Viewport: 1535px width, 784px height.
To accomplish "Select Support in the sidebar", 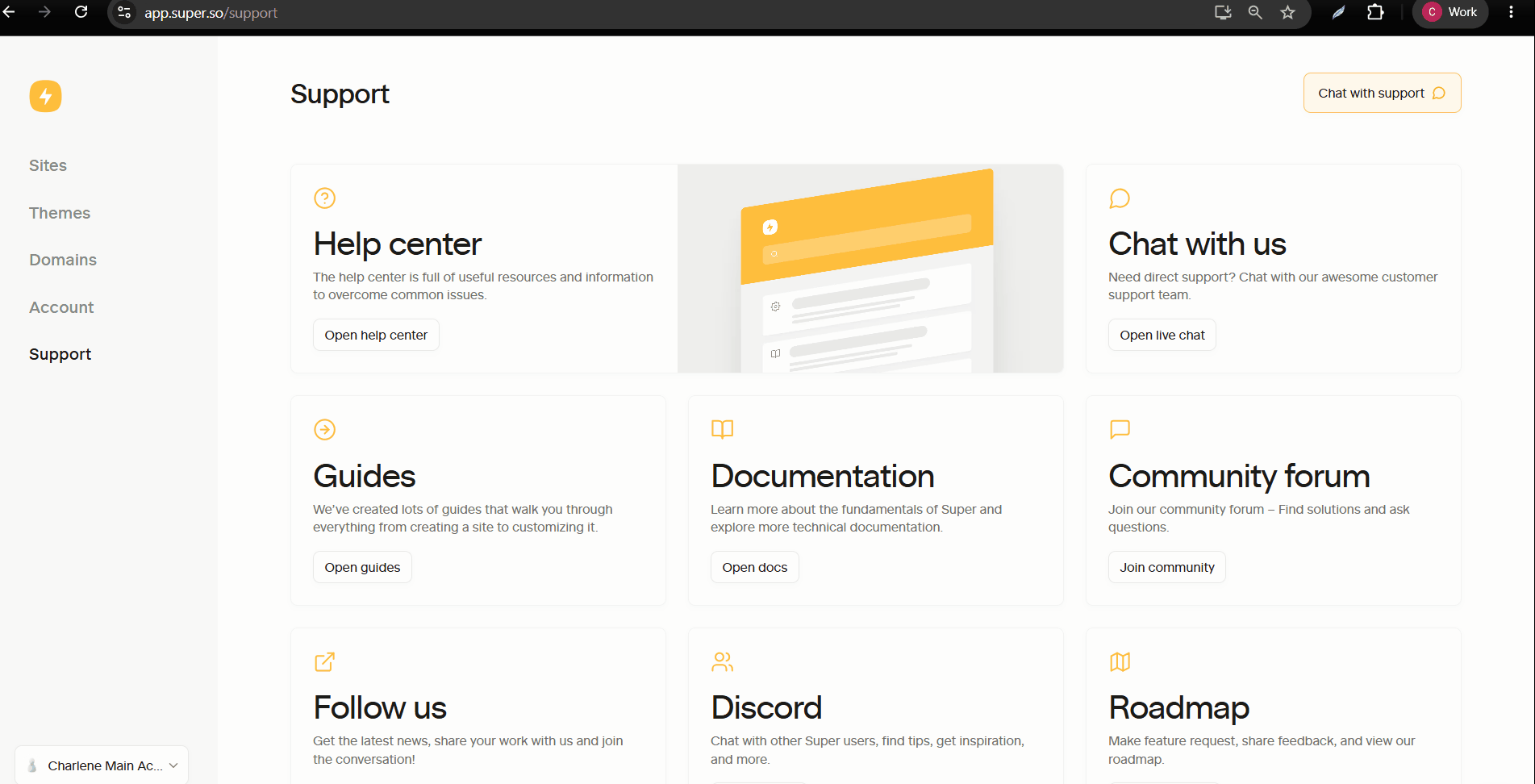I will coord(60,354).
